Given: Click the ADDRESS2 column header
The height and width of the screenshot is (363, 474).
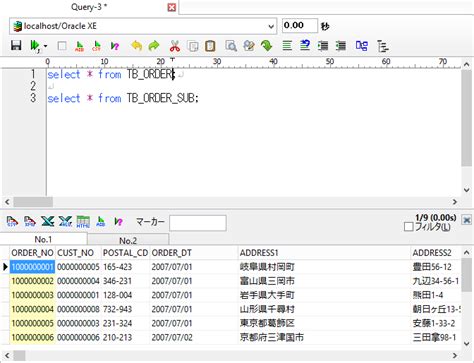Looking at the screenshot, I should pos(436,253).
